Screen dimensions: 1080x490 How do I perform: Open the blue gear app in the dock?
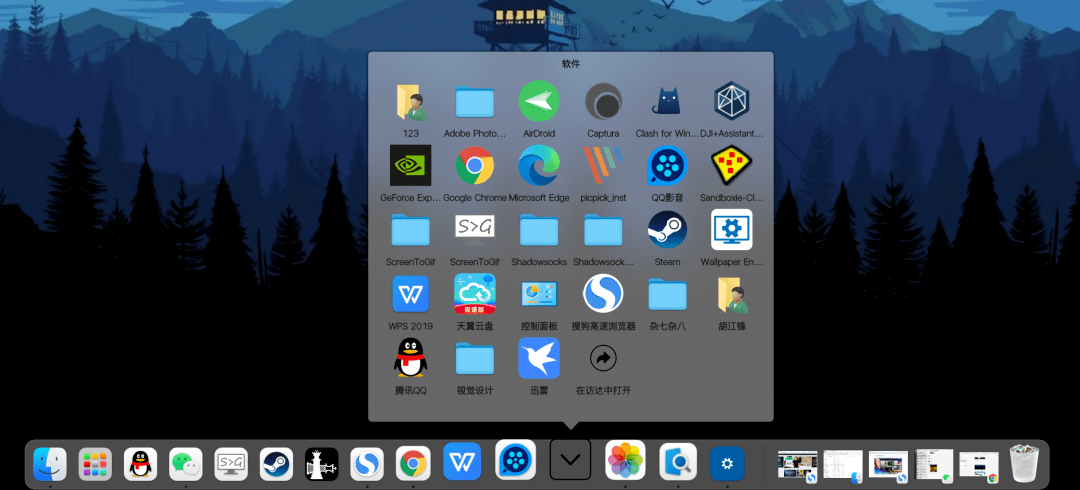(x=727, y=463)
